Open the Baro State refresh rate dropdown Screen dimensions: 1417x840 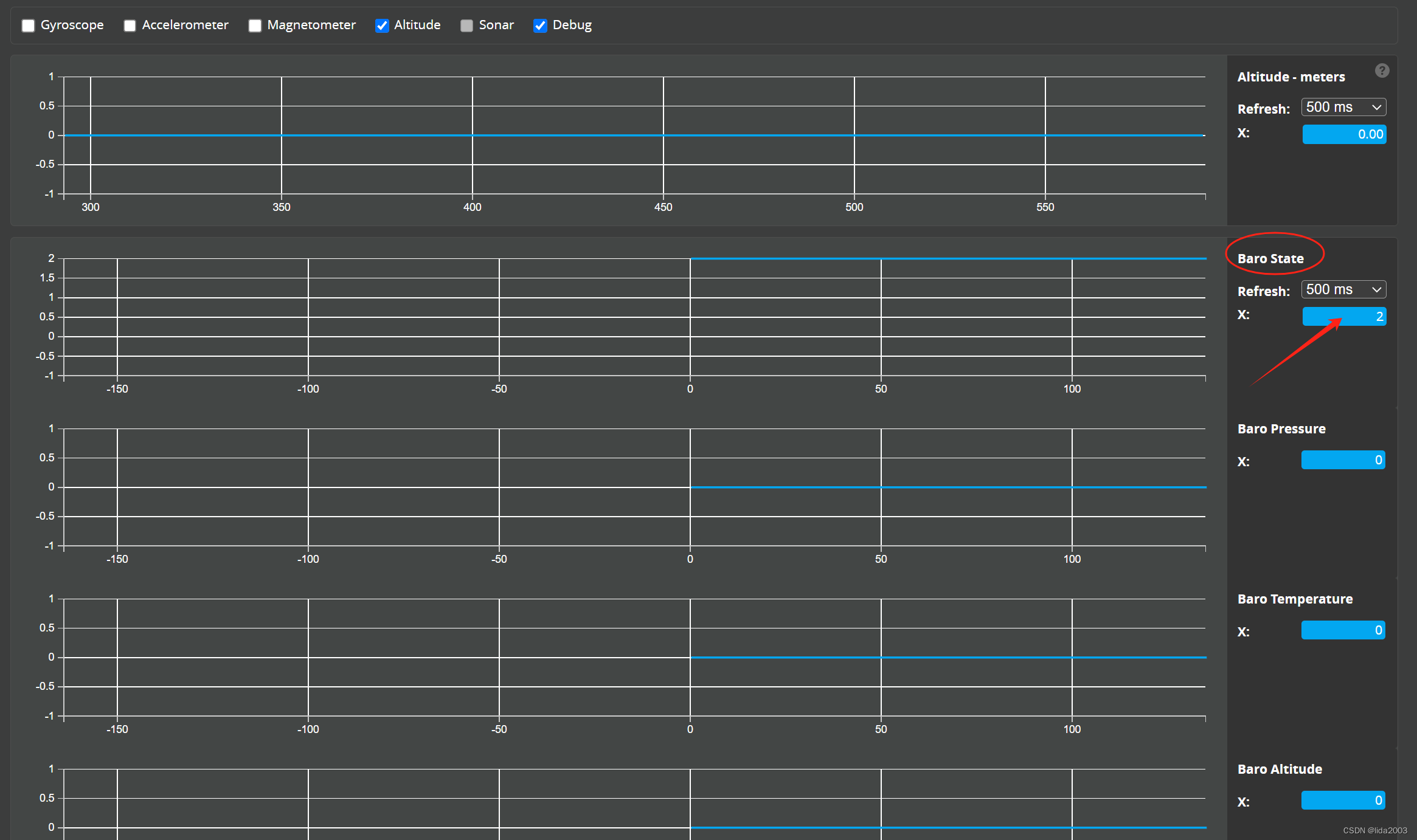coord(1343,289)
